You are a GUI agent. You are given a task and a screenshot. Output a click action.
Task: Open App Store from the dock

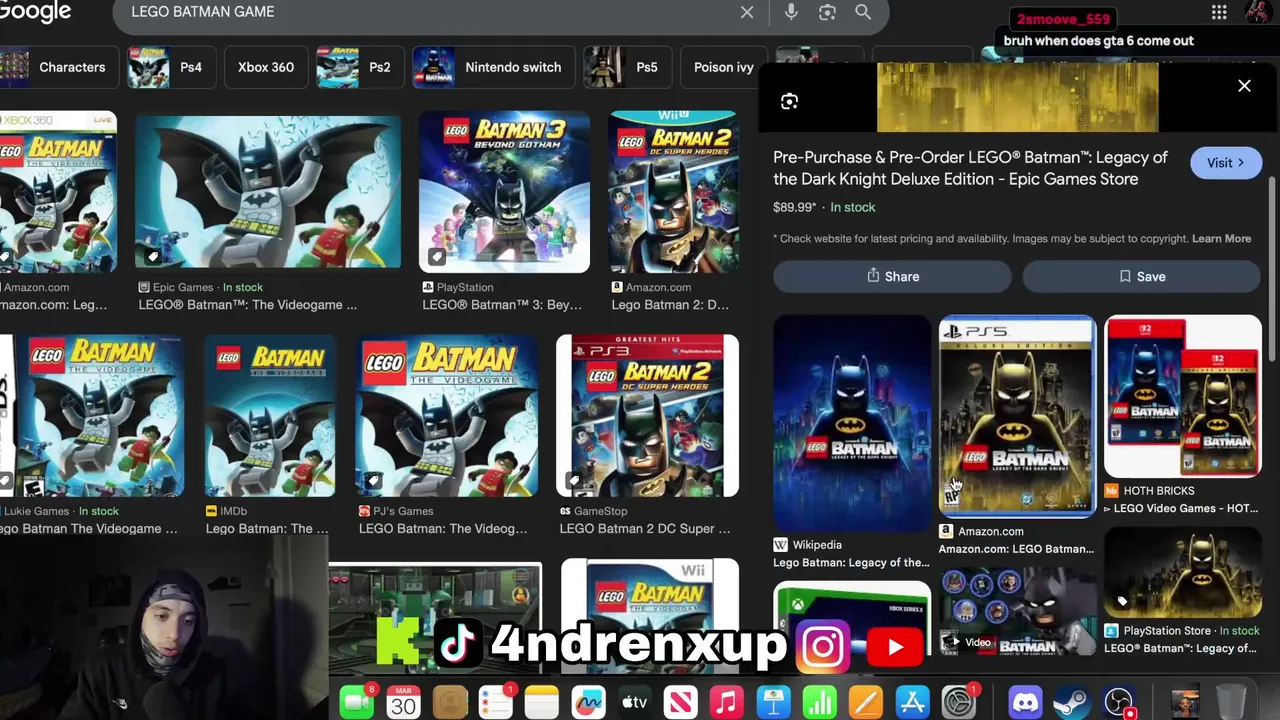pyautogui.click(x=912, y=702)
